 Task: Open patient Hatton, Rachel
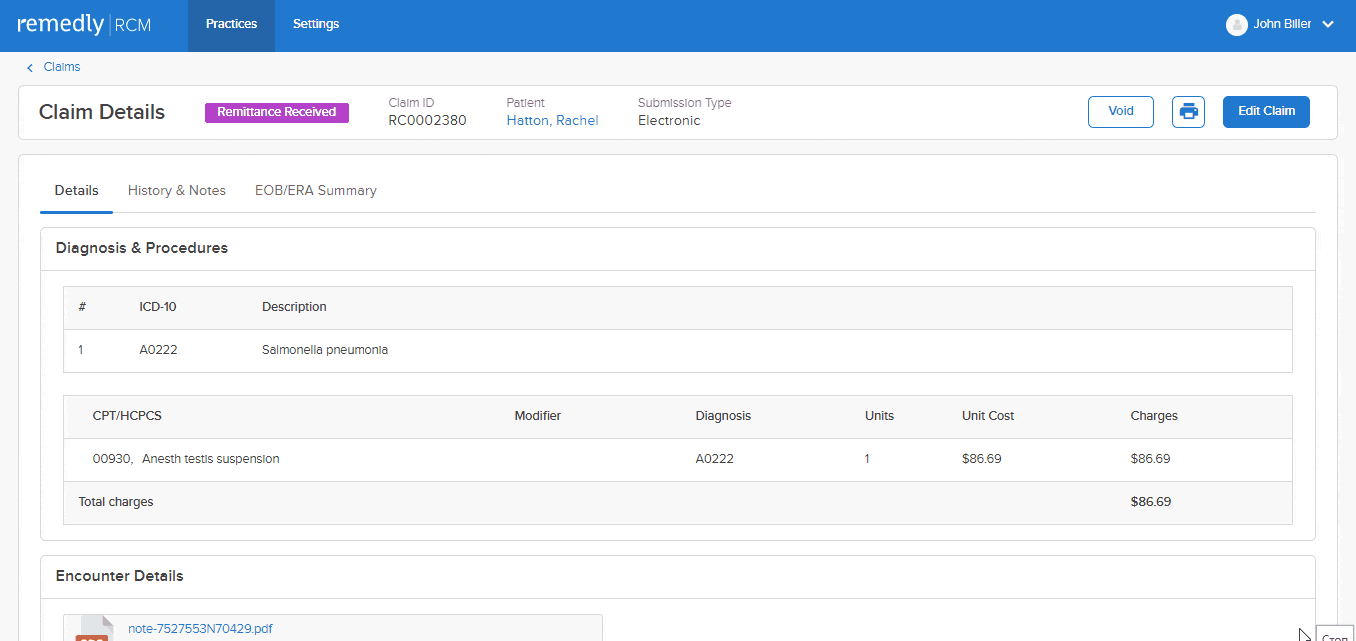[x=552, y=120]
